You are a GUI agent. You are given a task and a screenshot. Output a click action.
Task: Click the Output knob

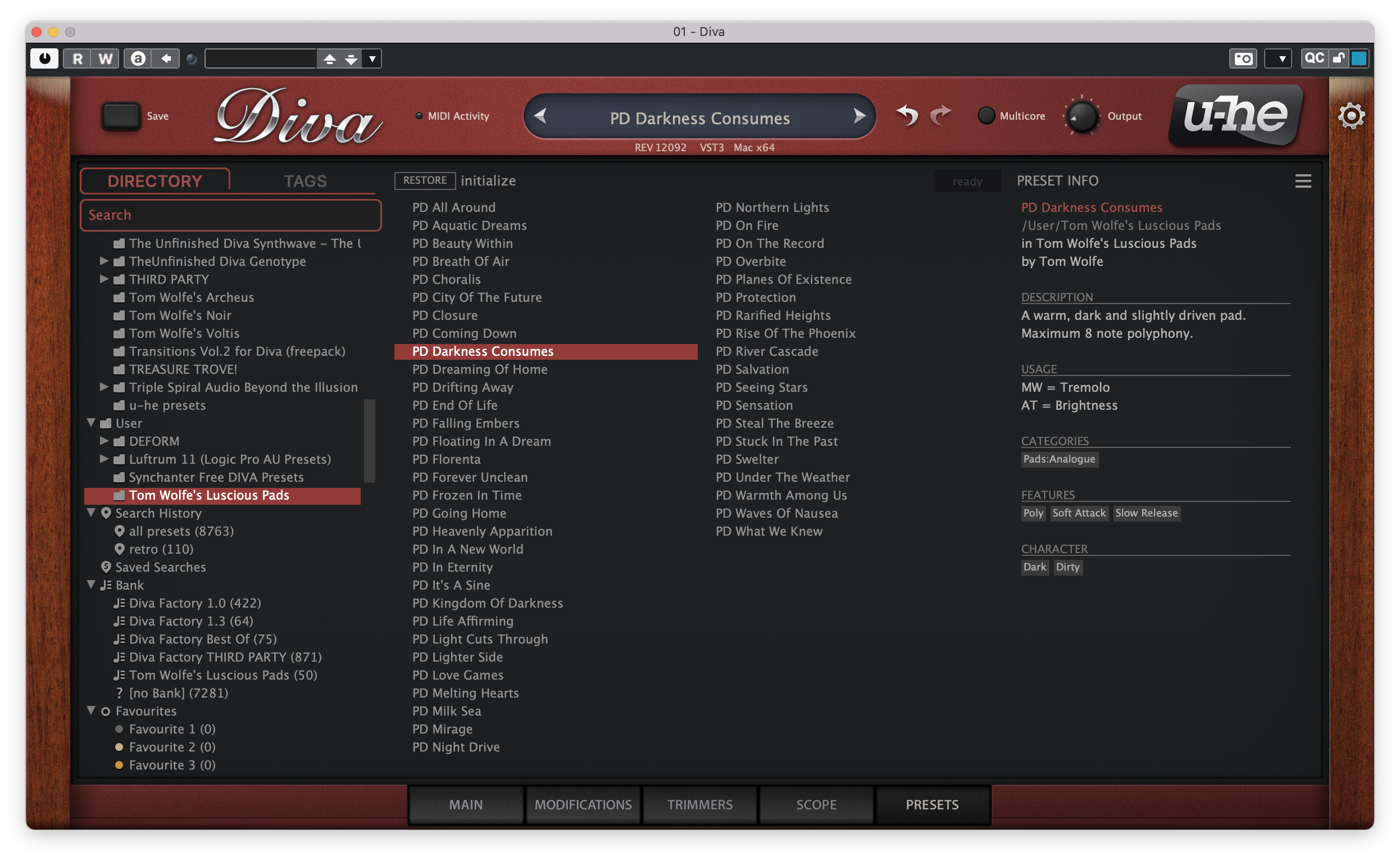click(1081, 115)
